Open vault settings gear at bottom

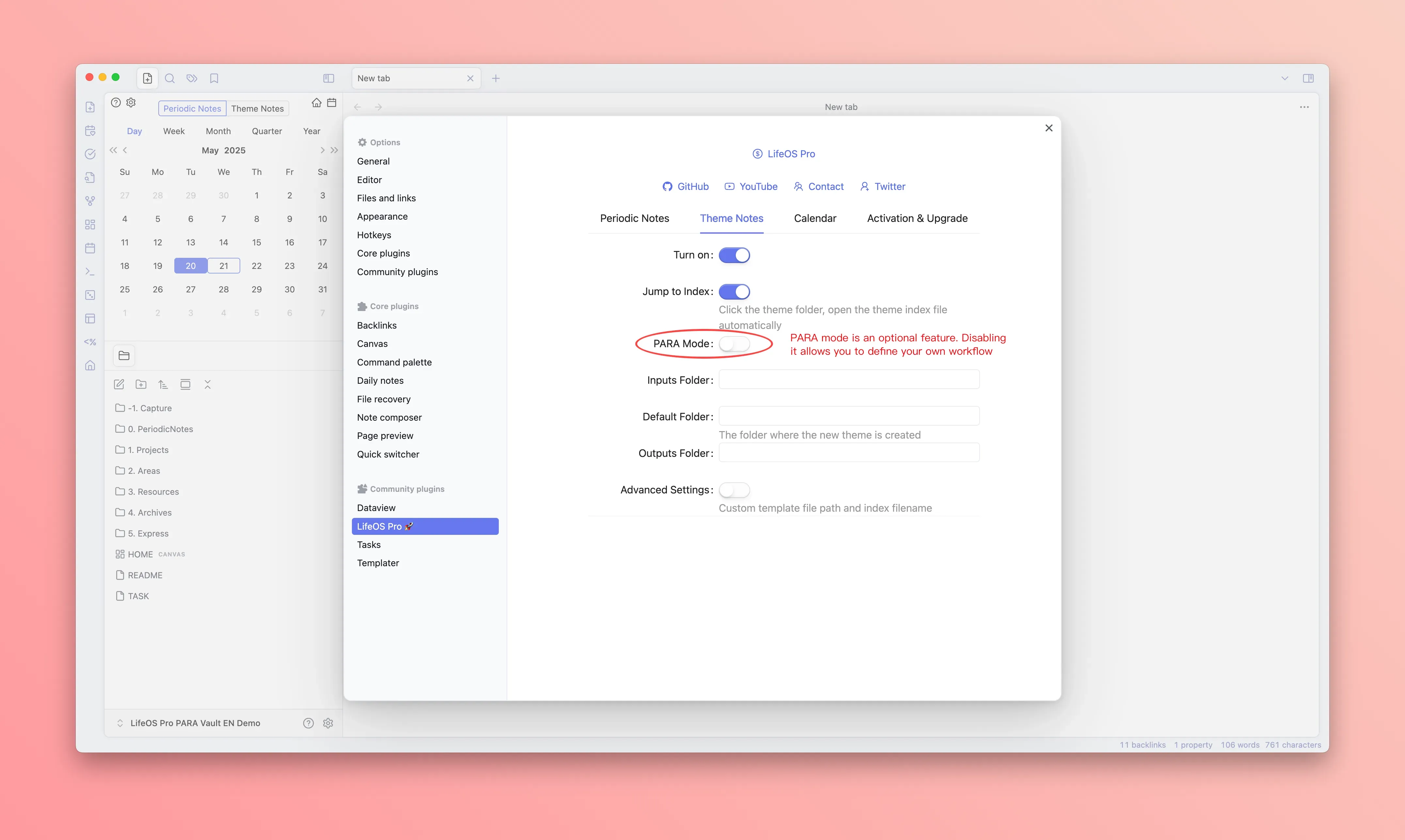point(328,723)
